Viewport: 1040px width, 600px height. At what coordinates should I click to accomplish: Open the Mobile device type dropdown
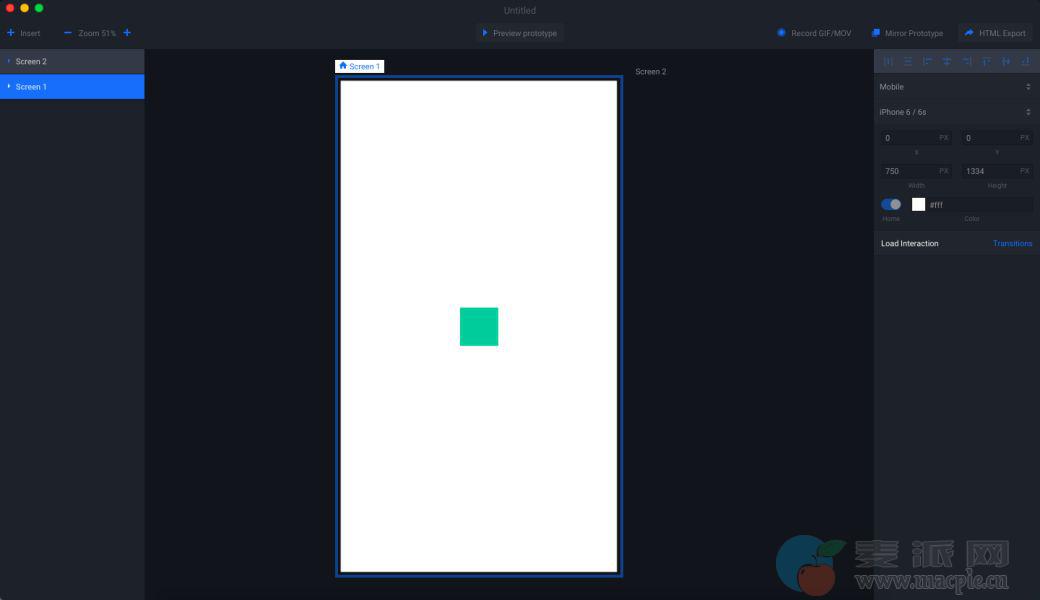click(955, 87)
